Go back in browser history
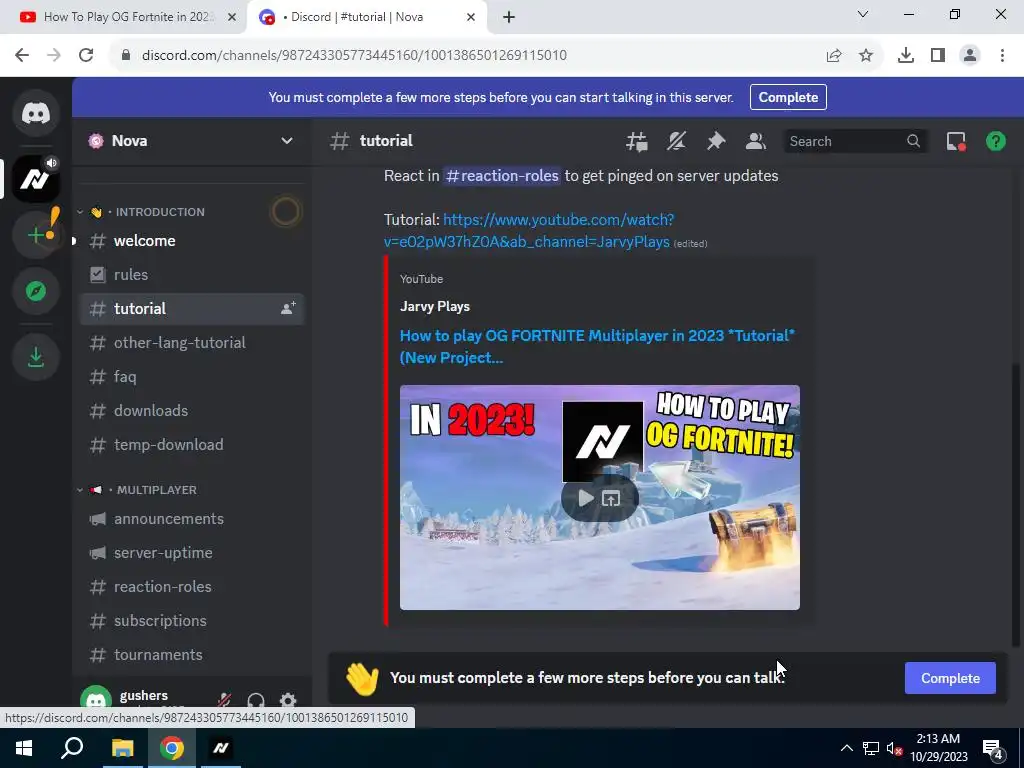Image resolution: width=1024 pixels, height=768 pixels. (22, 55)
